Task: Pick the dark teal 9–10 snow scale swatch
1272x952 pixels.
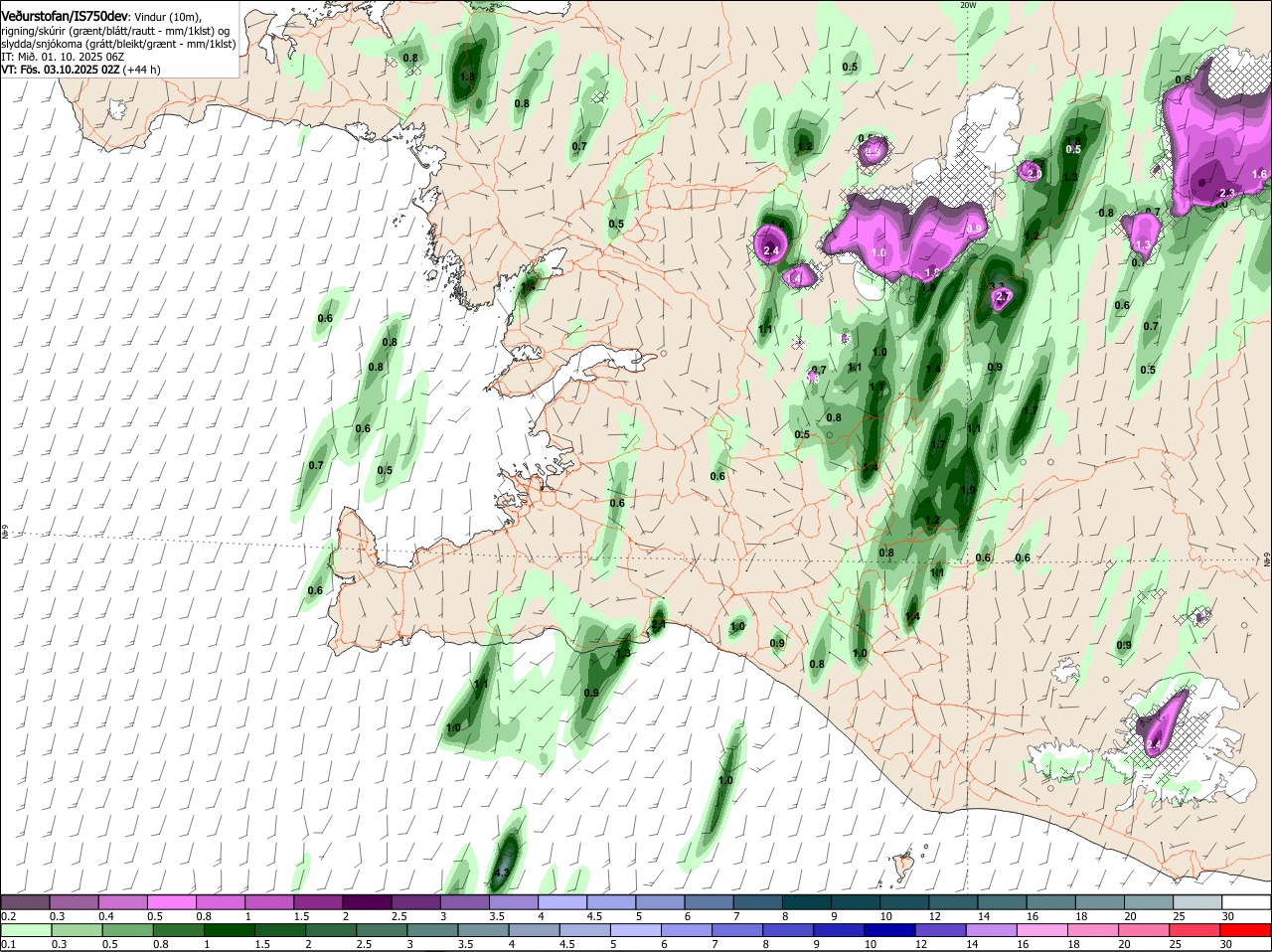Action: (x=856, y=901)
